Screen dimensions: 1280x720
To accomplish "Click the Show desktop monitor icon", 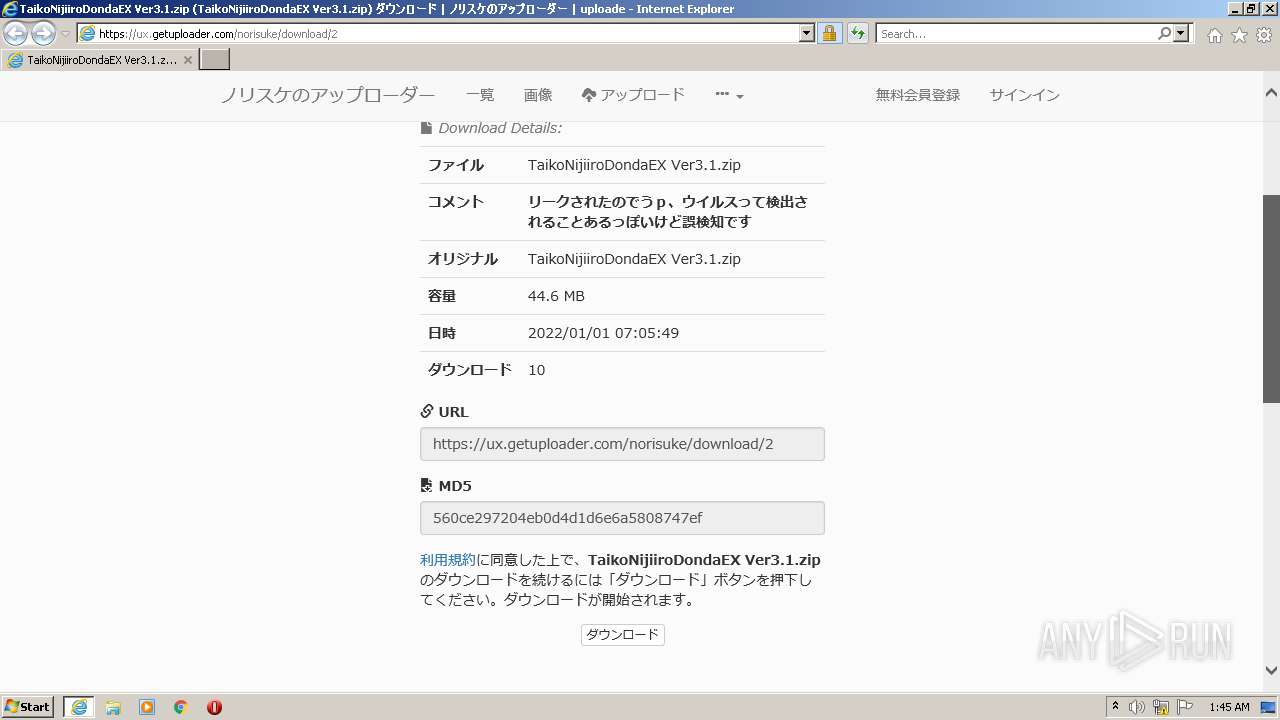I will 1268,707.
